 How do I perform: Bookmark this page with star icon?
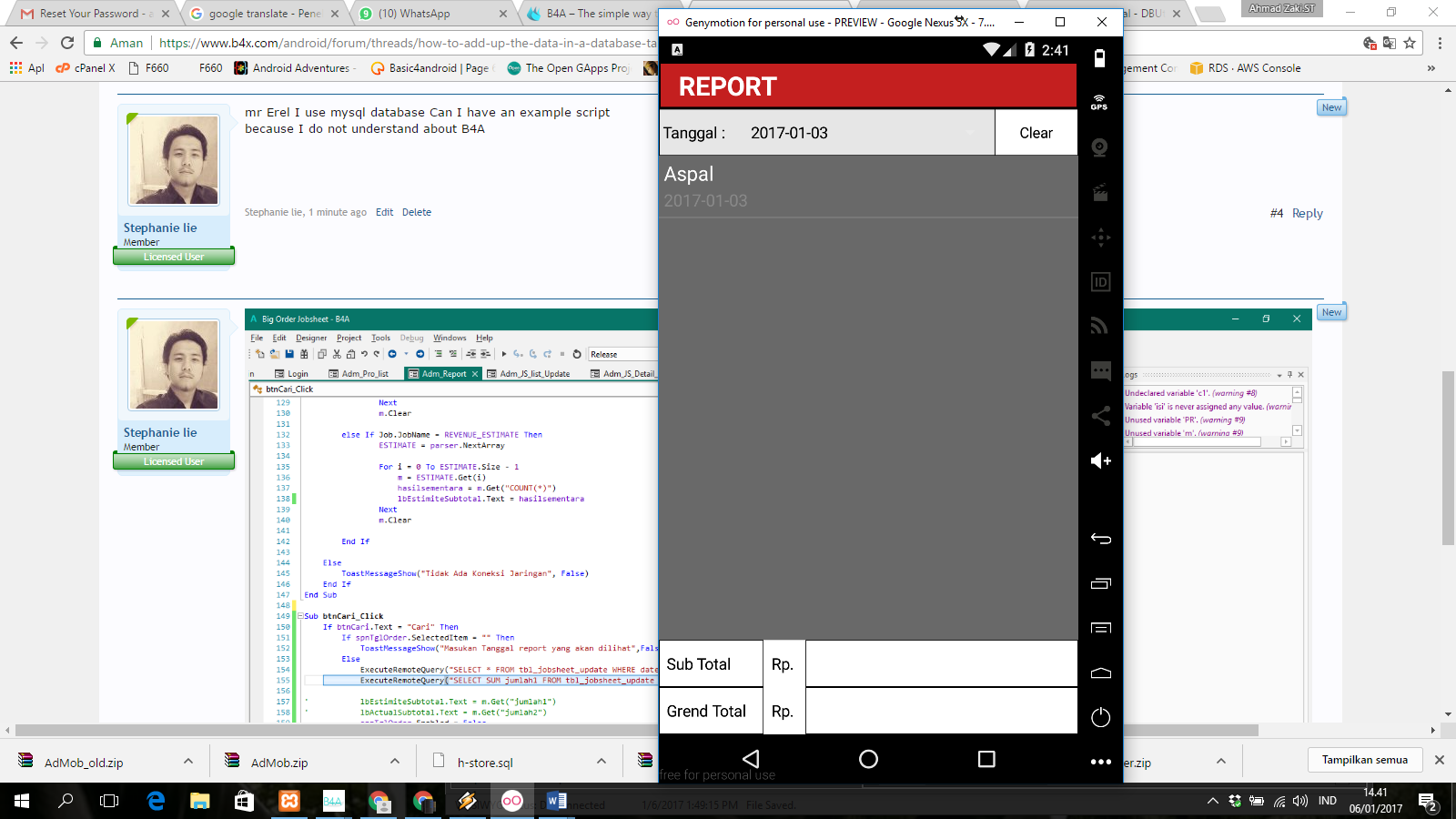pyautogui.click(x=1410, y=43)
